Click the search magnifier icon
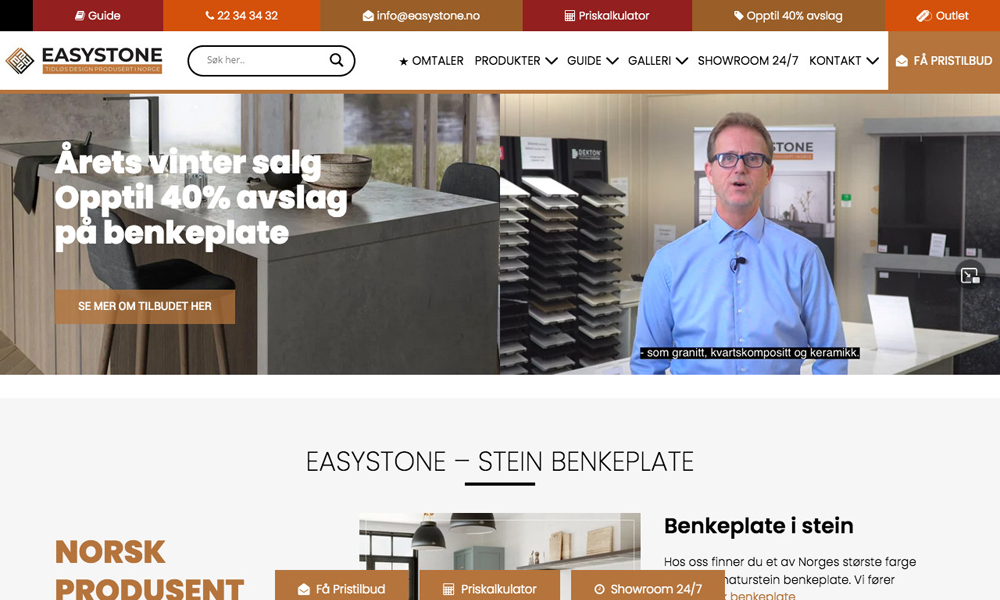The image size is (1000, 600). click(336, 60)
